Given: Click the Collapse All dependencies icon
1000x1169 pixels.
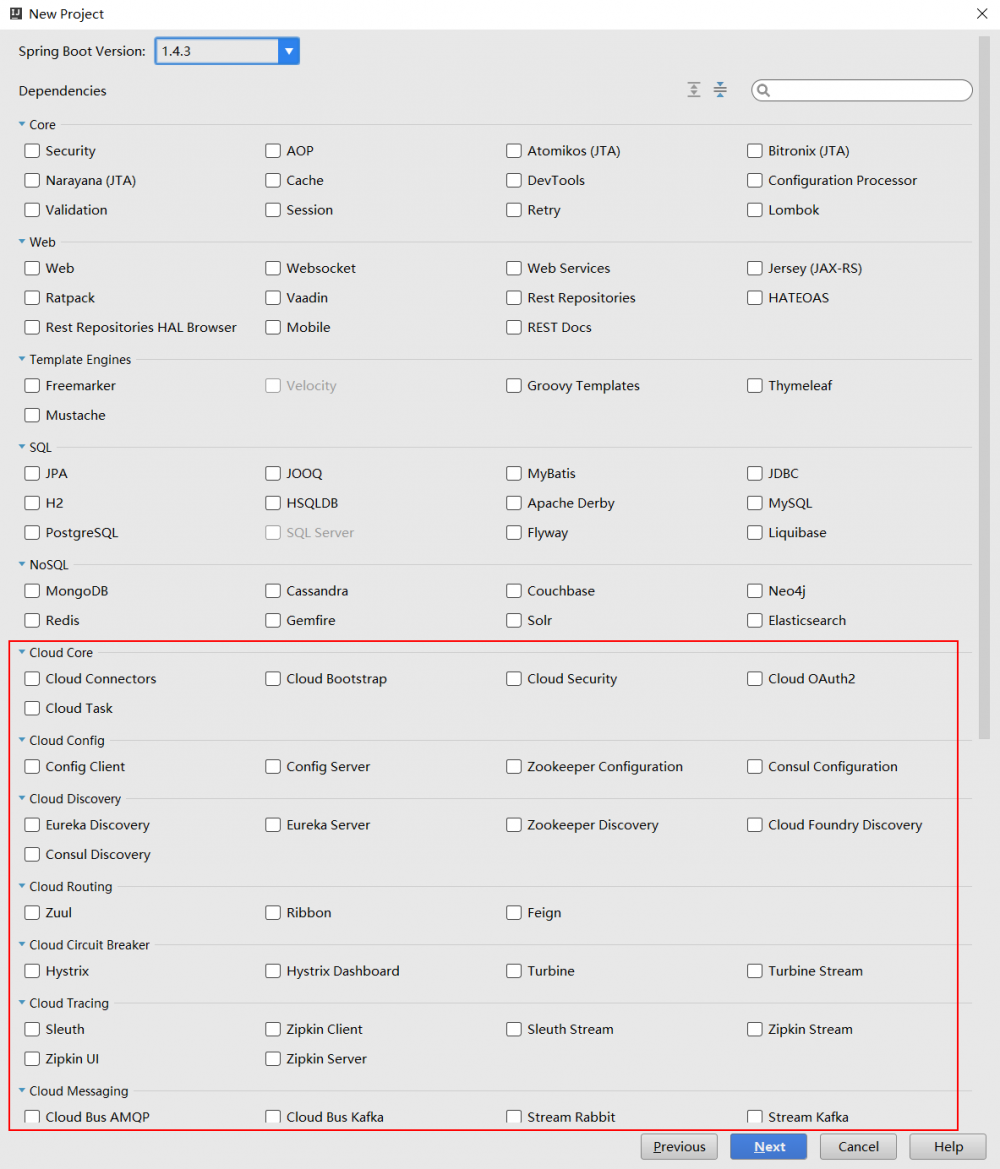Looking at the screenshot, I should [720, 89].
